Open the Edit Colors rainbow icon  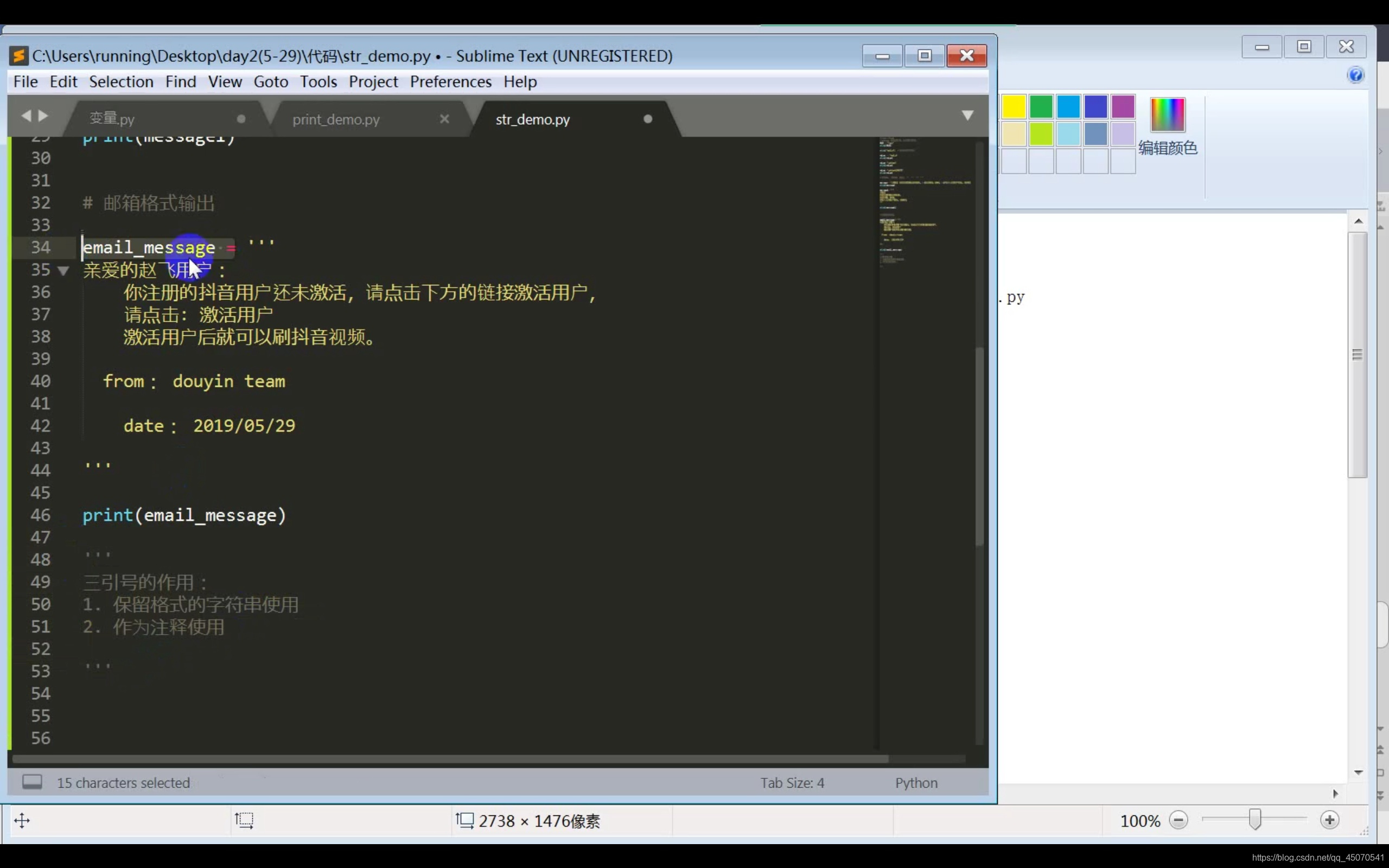1168,114
